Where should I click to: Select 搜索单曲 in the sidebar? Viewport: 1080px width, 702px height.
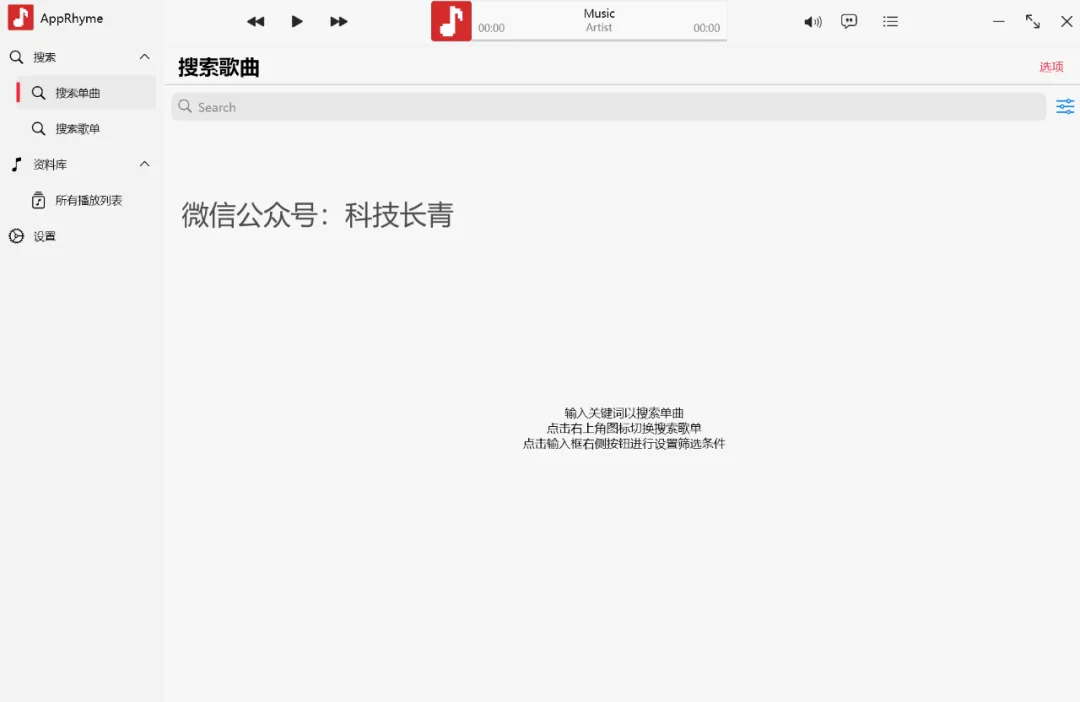tap(78, 93)
